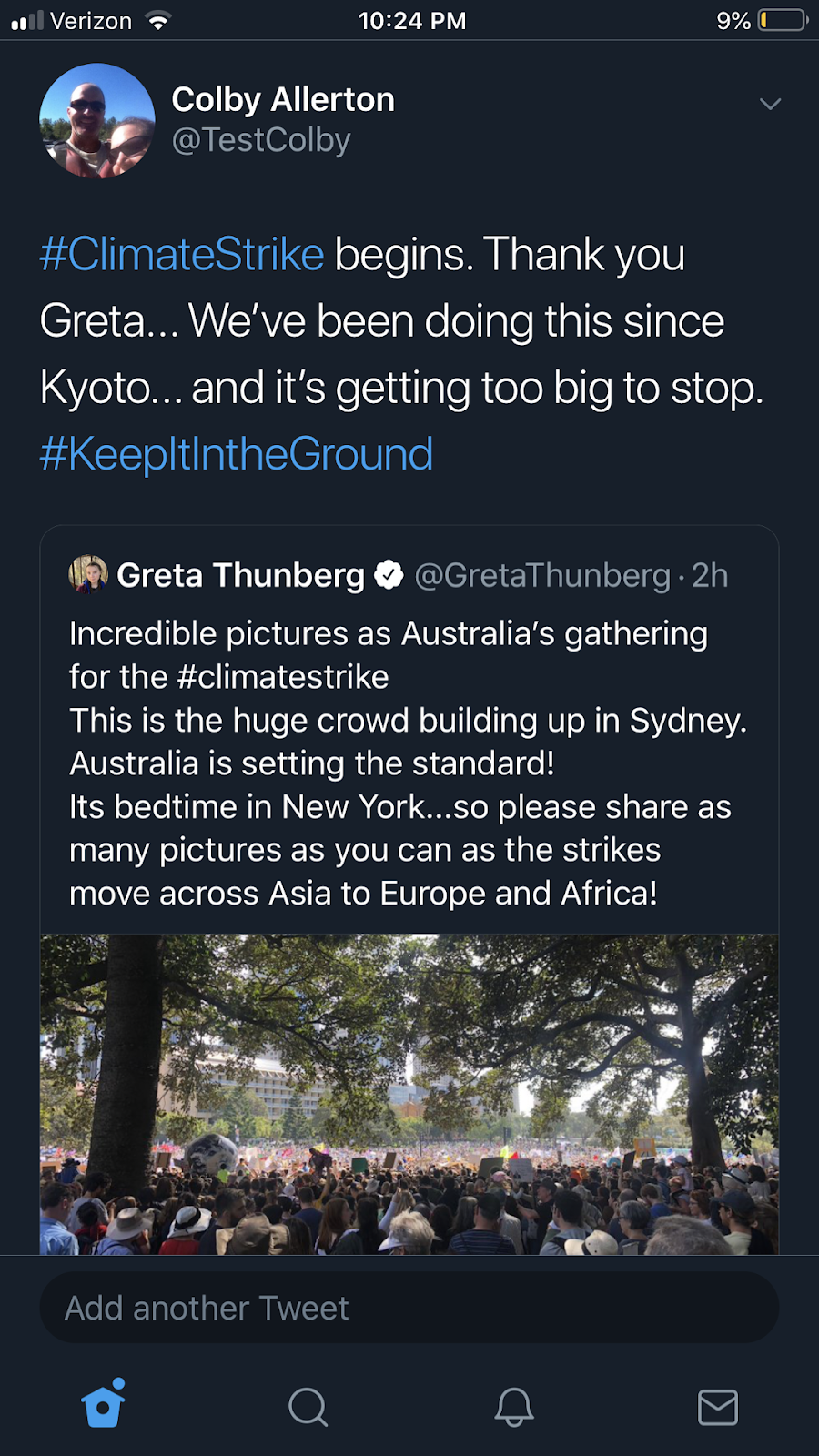The width and height of the screenshot is (819, 1456).
Task: Tap the Greta Thunberg display name
Action: tap(240, 575)
